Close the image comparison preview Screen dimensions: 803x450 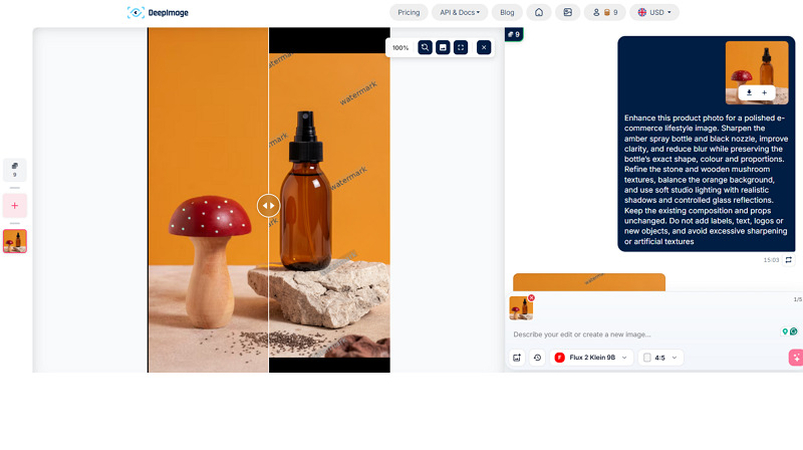pyautogui.click(x=483, y=48)
